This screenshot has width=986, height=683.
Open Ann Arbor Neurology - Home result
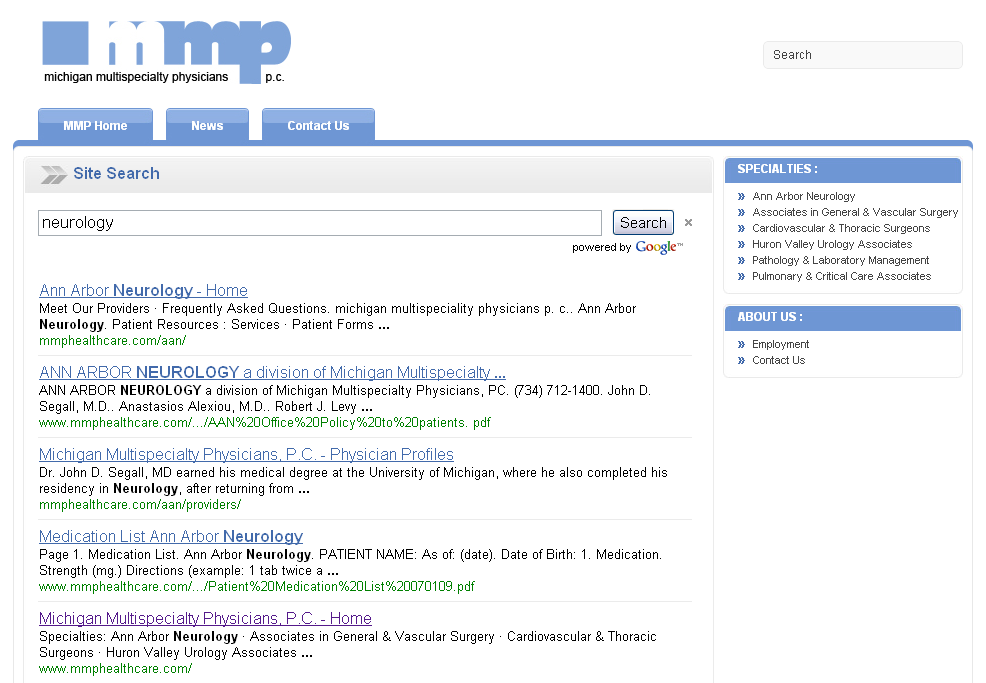tap(143, 291)
